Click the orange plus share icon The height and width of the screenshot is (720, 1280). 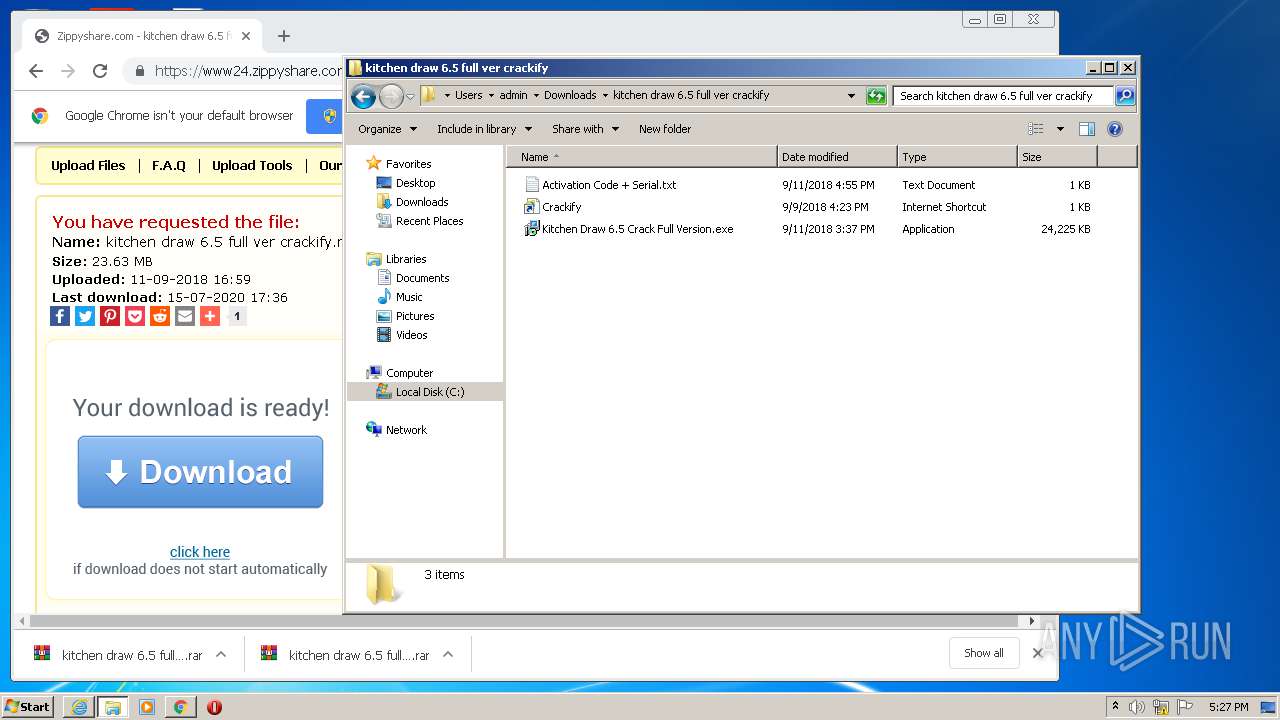(x=210, y=316)
